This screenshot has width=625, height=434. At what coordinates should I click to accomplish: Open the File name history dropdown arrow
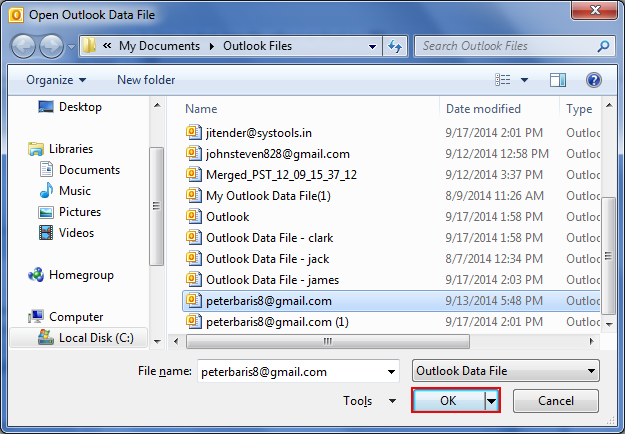[391, 372]
